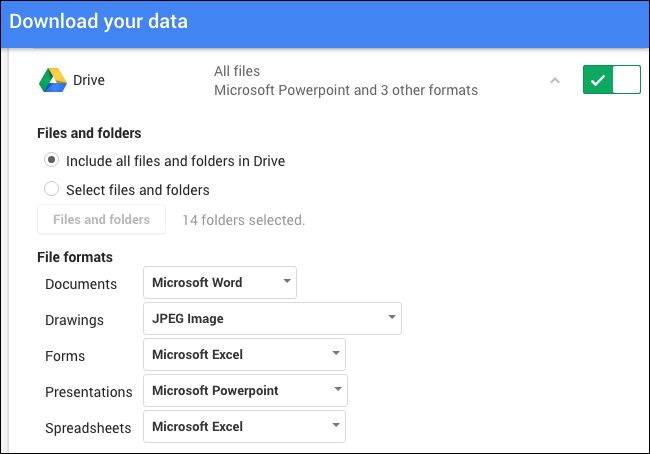Choose Select files and folders radio

point(51,189)
